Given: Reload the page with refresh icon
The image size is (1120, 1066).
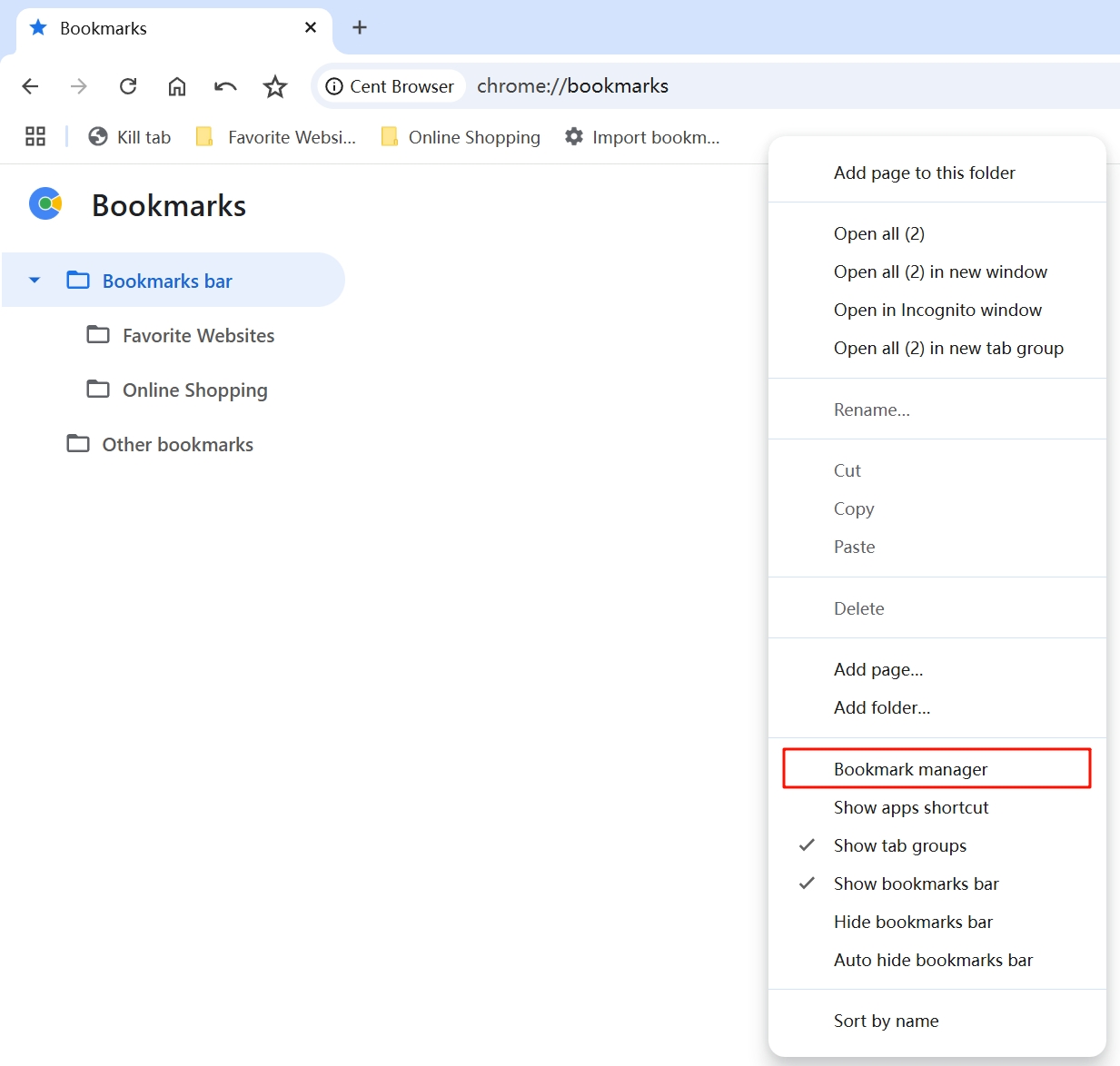Looking at the screenshot, I should click(128, 86).
